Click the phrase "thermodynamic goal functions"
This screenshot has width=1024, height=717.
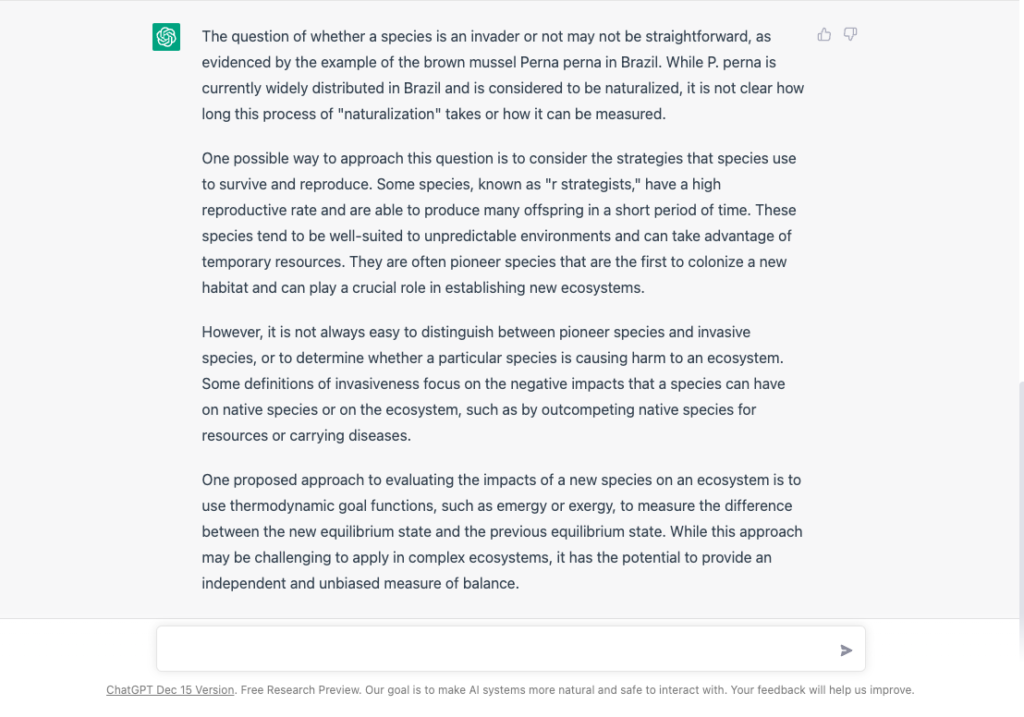(x=332, y=506)
